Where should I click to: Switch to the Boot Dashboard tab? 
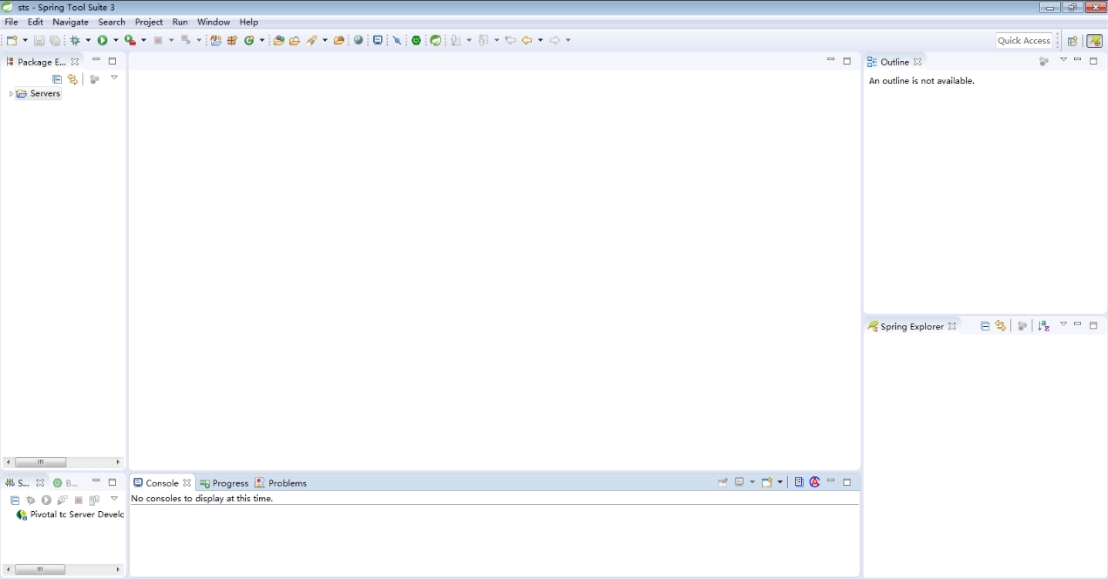click(x=66, y=483)
